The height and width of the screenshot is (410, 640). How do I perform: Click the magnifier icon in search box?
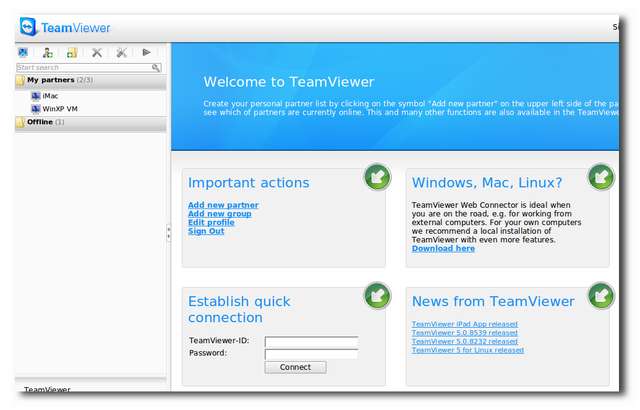pyautogui.click(x=156, y=68)
